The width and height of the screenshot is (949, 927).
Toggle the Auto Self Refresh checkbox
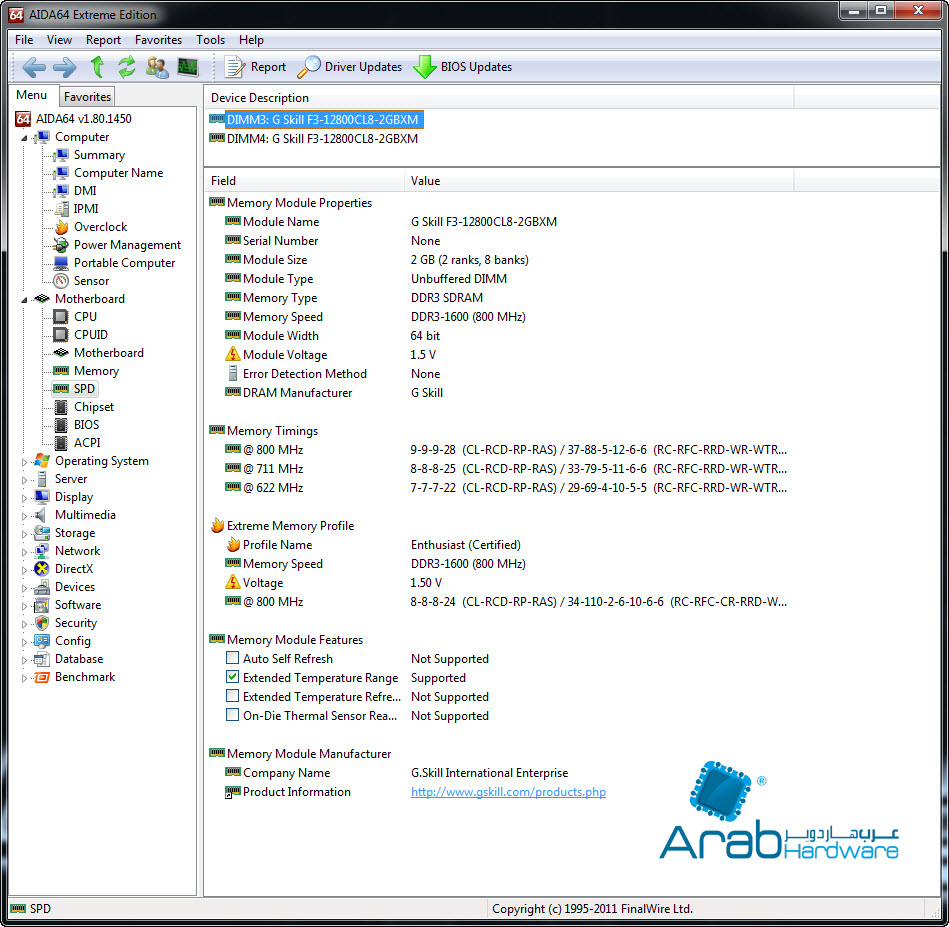pyautogui.click(x=232, y=658)
